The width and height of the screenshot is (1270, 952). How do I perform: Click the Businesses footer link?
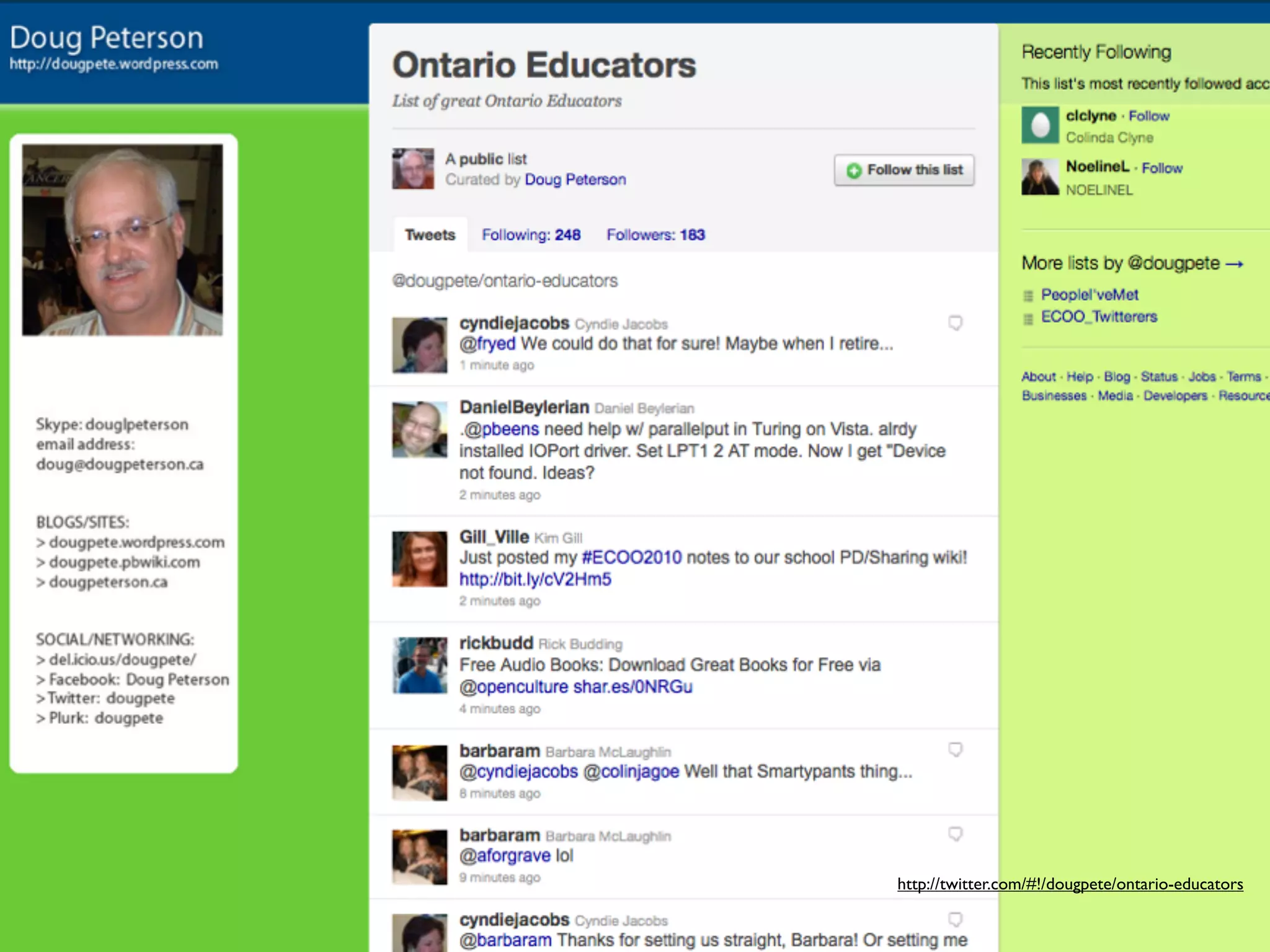(1054, 396)
